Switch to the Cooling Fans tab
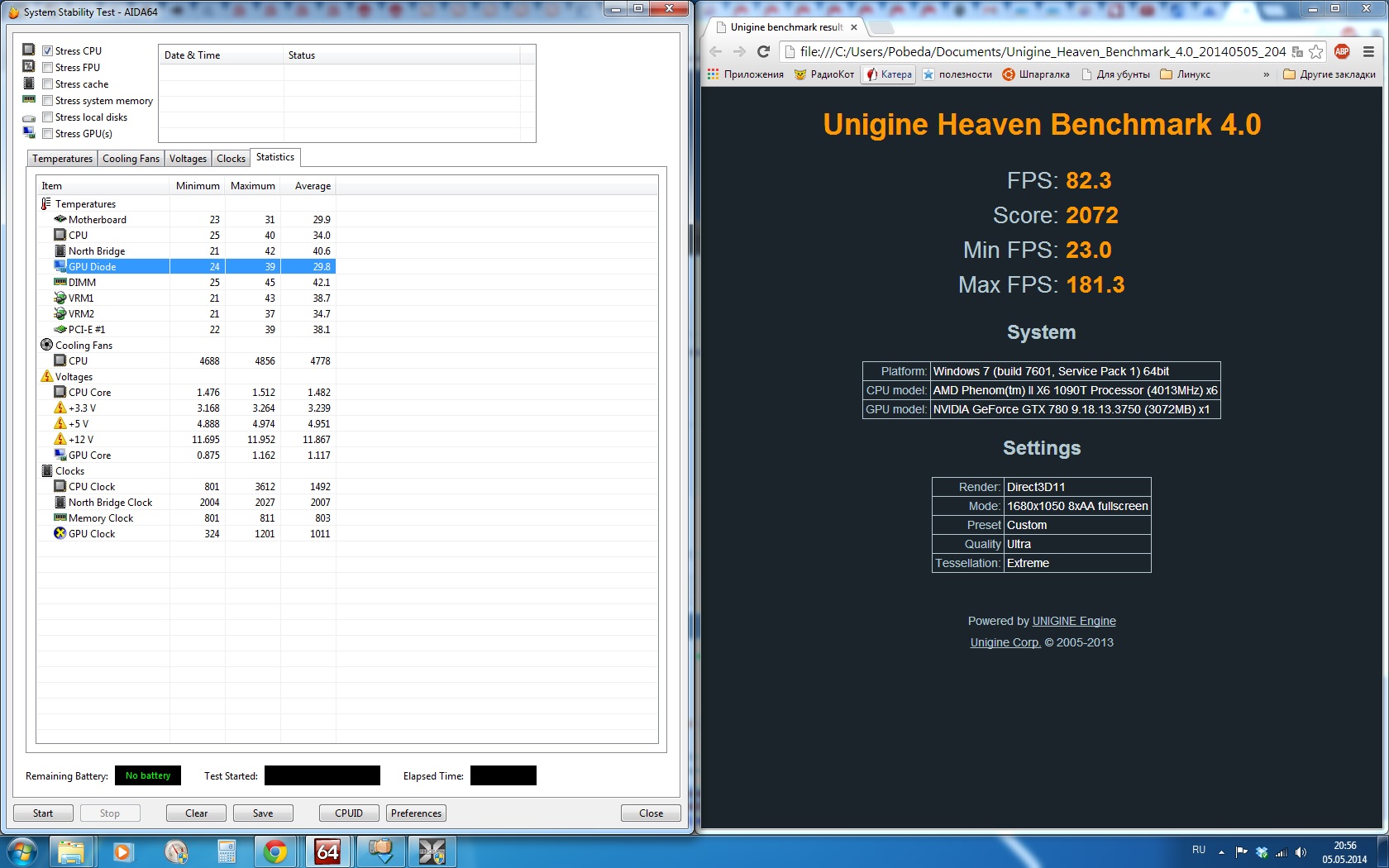Image resolution: width=1389 pixels, height=868 pixels. [131, 159]
